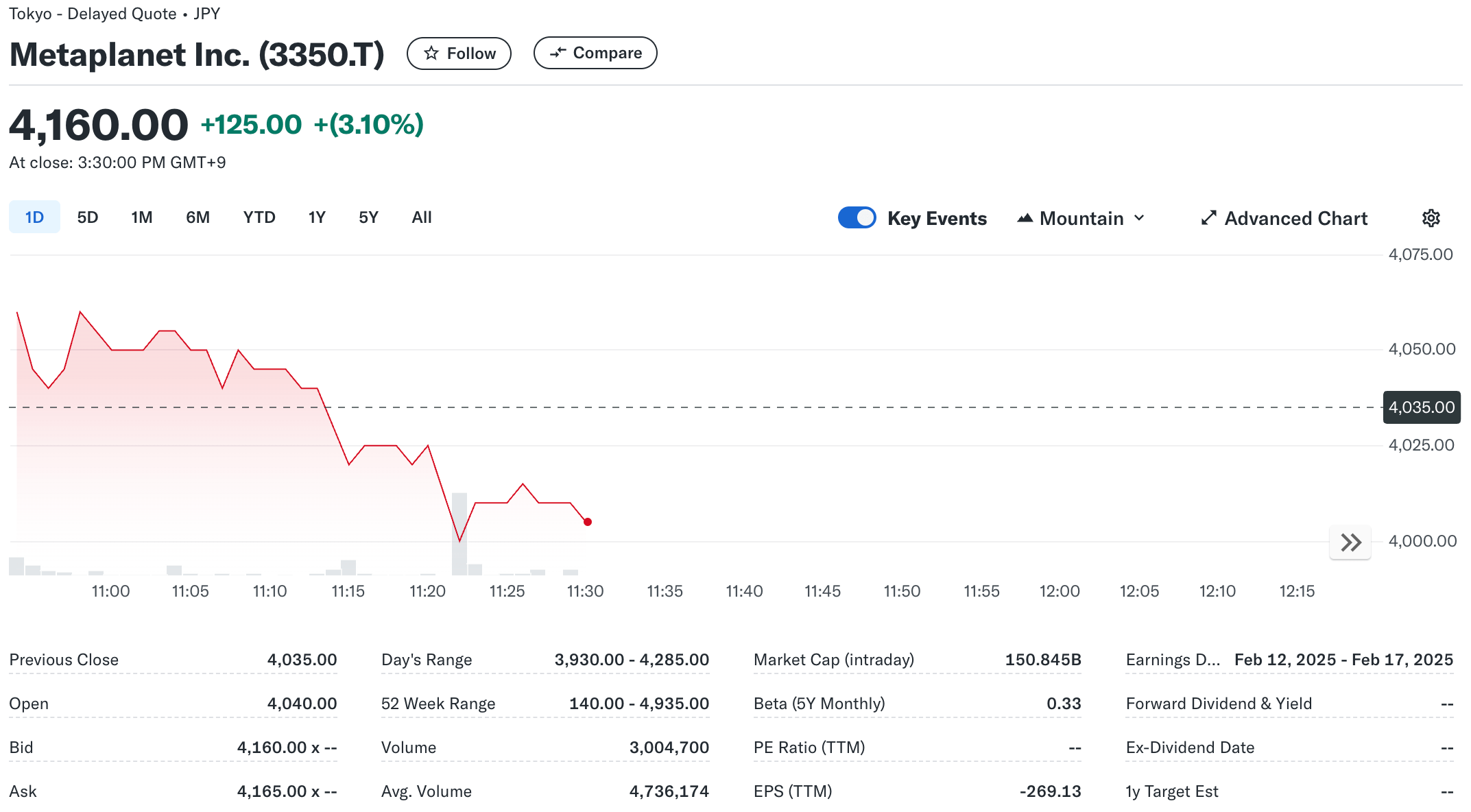The image size is (1471, 812).
Task: Click the Beta (5Y Monthly) value 0.33
Action: [1064, 704]
